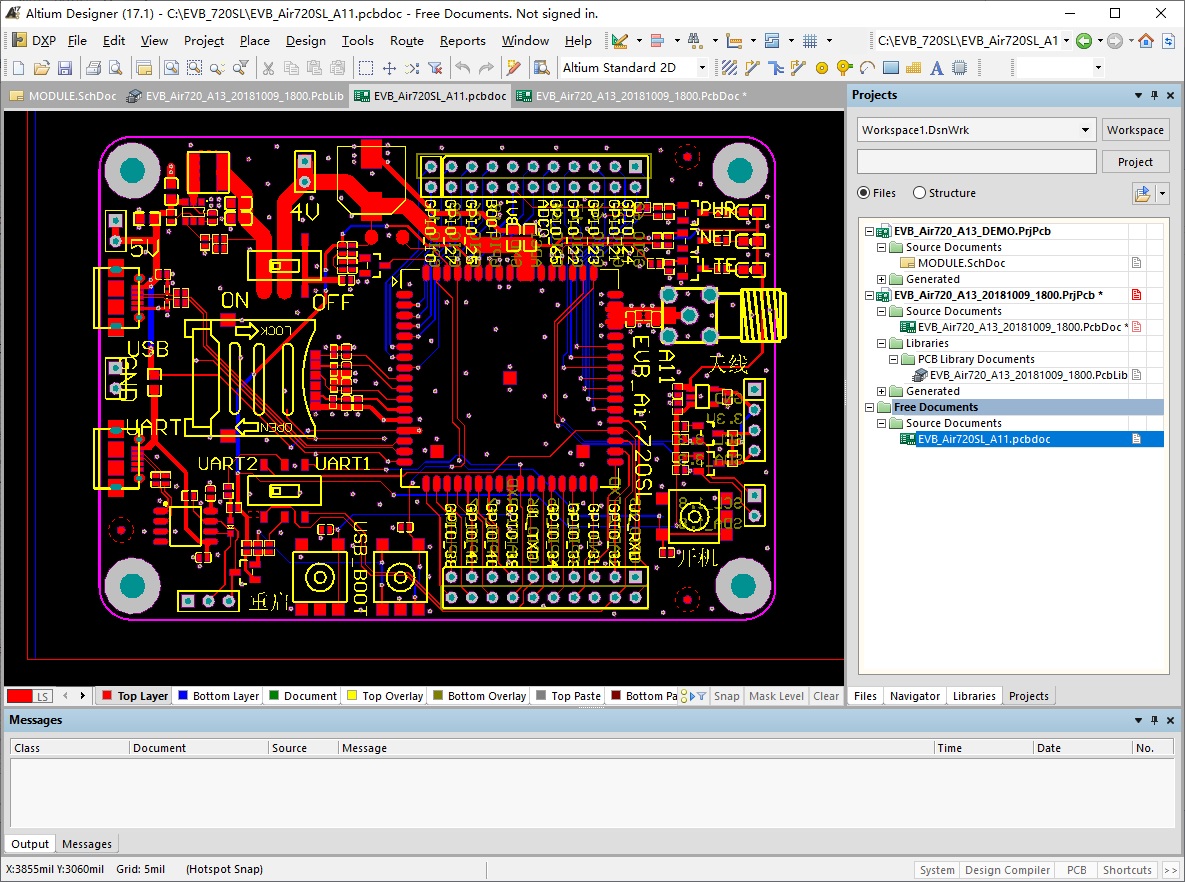Switch to the Navigator panel tab

click(914, 696)
